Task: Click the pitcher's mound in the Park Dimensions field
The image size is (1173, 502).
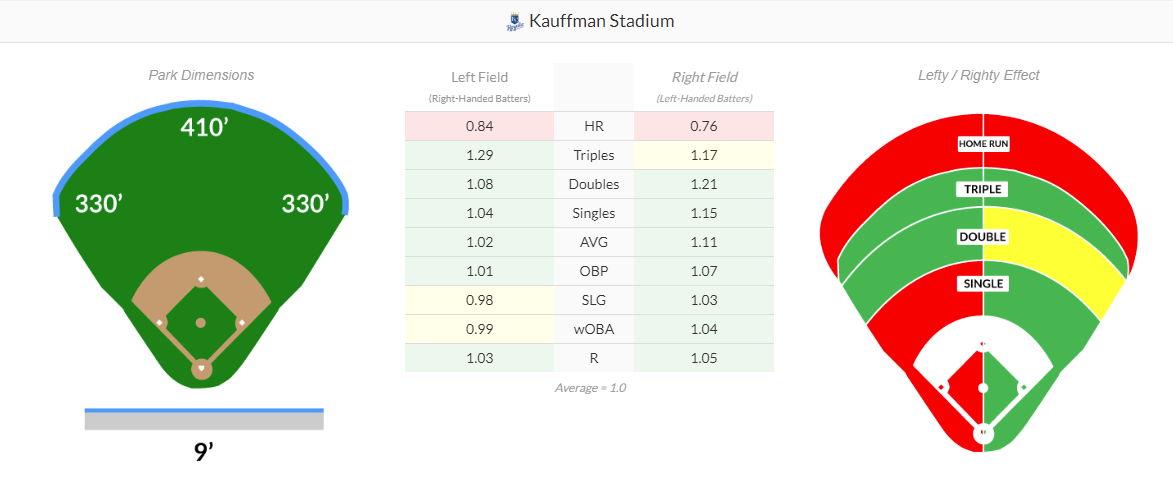Action: [x=201, y=323]
